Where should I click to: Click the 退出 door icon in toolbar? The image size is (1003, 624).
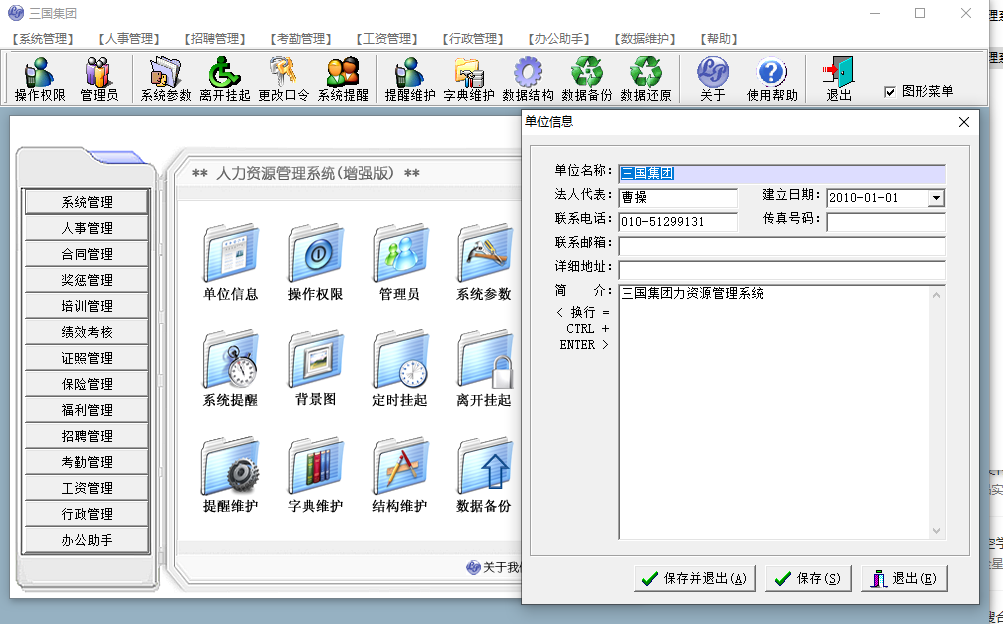tap(839, 79)
